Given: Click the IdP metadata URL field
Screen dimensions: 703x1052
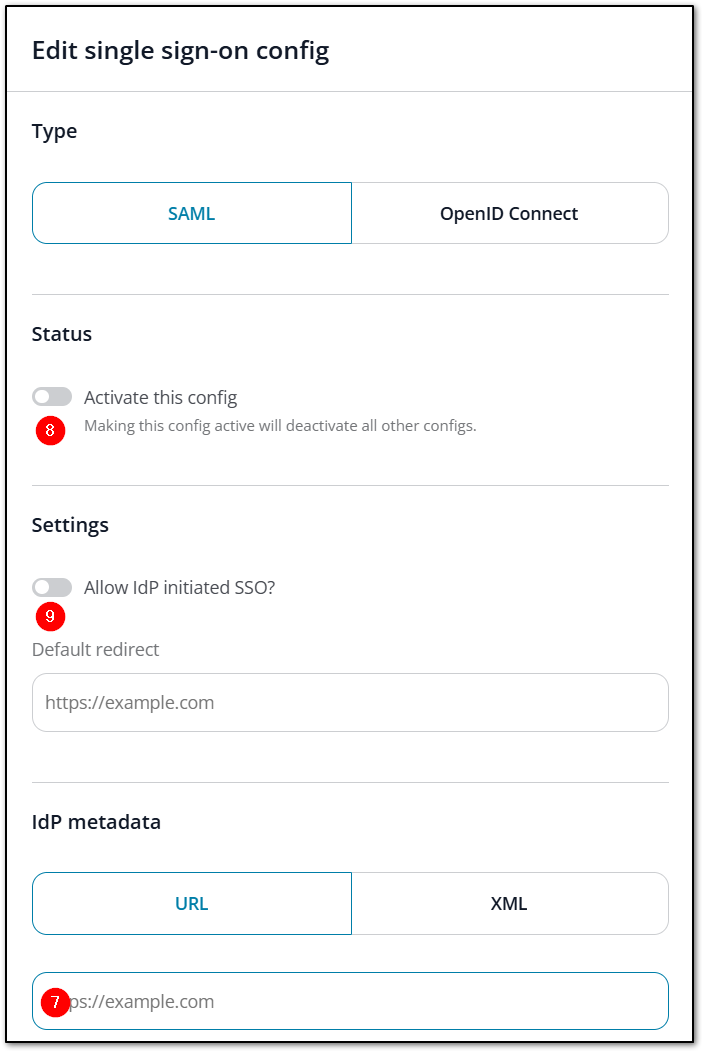Looking at the screenshot, I should 350,1001.
